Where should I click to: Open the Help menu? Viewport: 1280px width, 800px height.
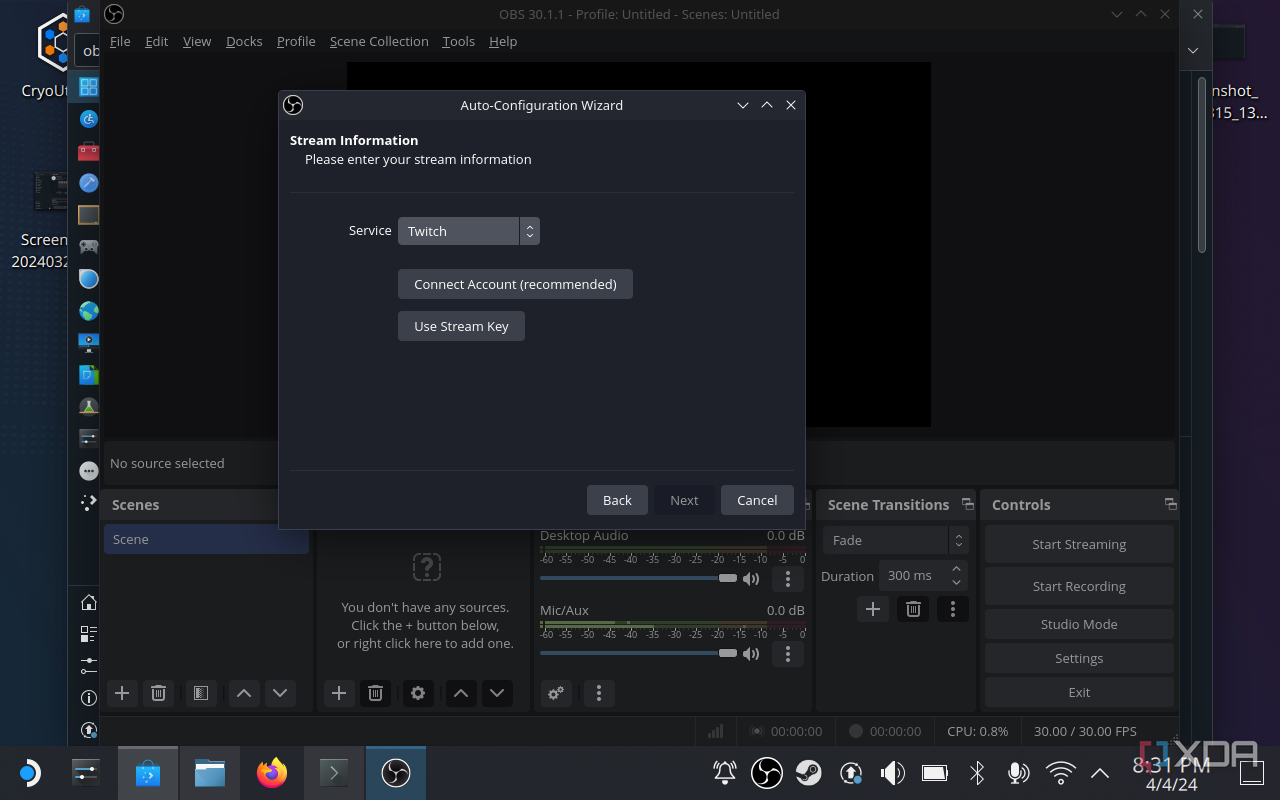pos(503,41)
